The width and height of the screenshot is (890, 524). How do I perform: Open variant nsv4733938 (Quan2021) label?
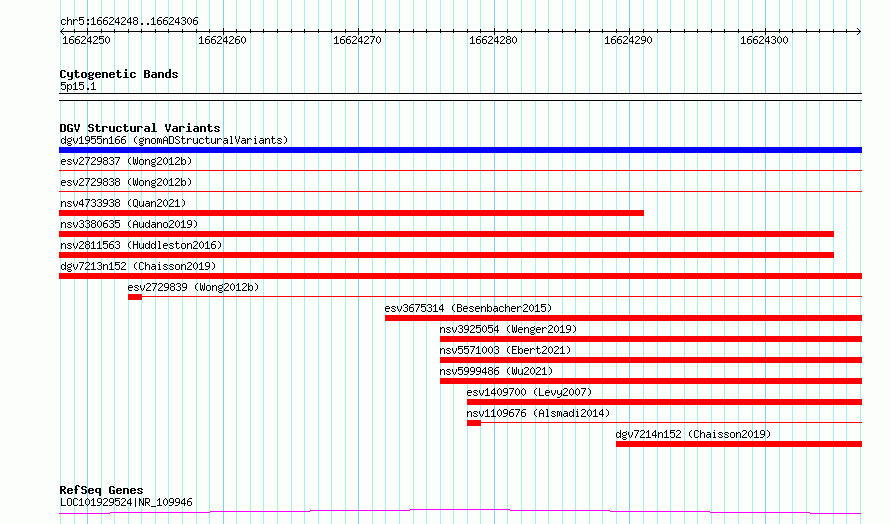(x=123, y=203)
